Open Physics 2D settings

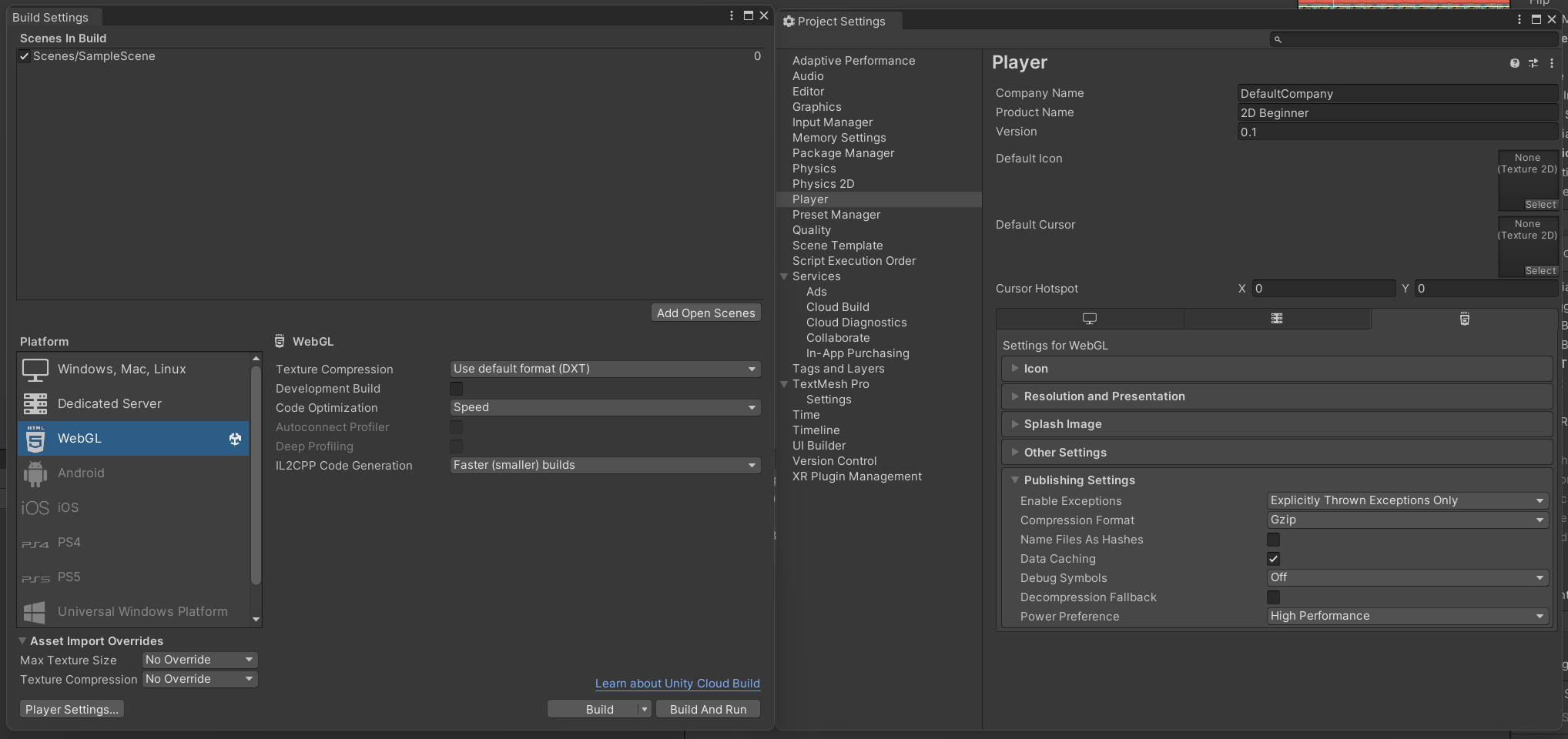point(823,184)
